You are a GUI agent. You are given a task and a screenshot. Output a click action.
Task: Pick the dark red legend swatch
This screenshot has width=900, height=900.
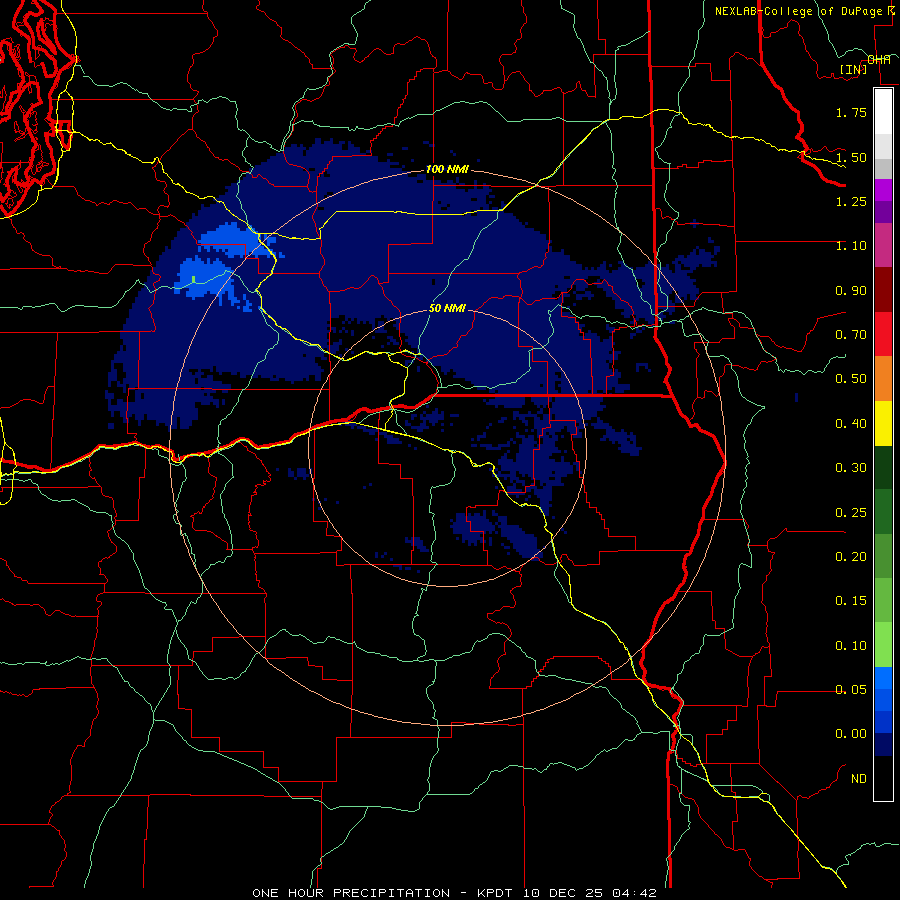(883, 290)
